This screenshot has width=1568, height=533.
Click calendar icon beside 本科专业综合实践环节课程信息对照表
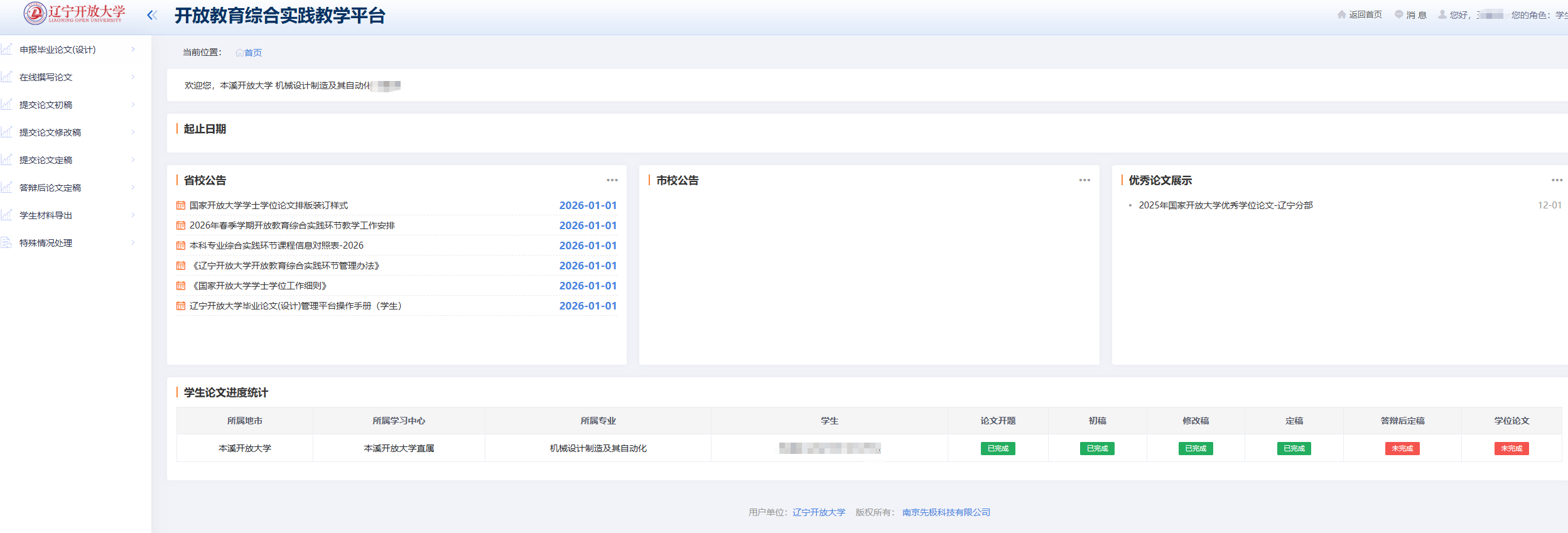tap(181, 245)
